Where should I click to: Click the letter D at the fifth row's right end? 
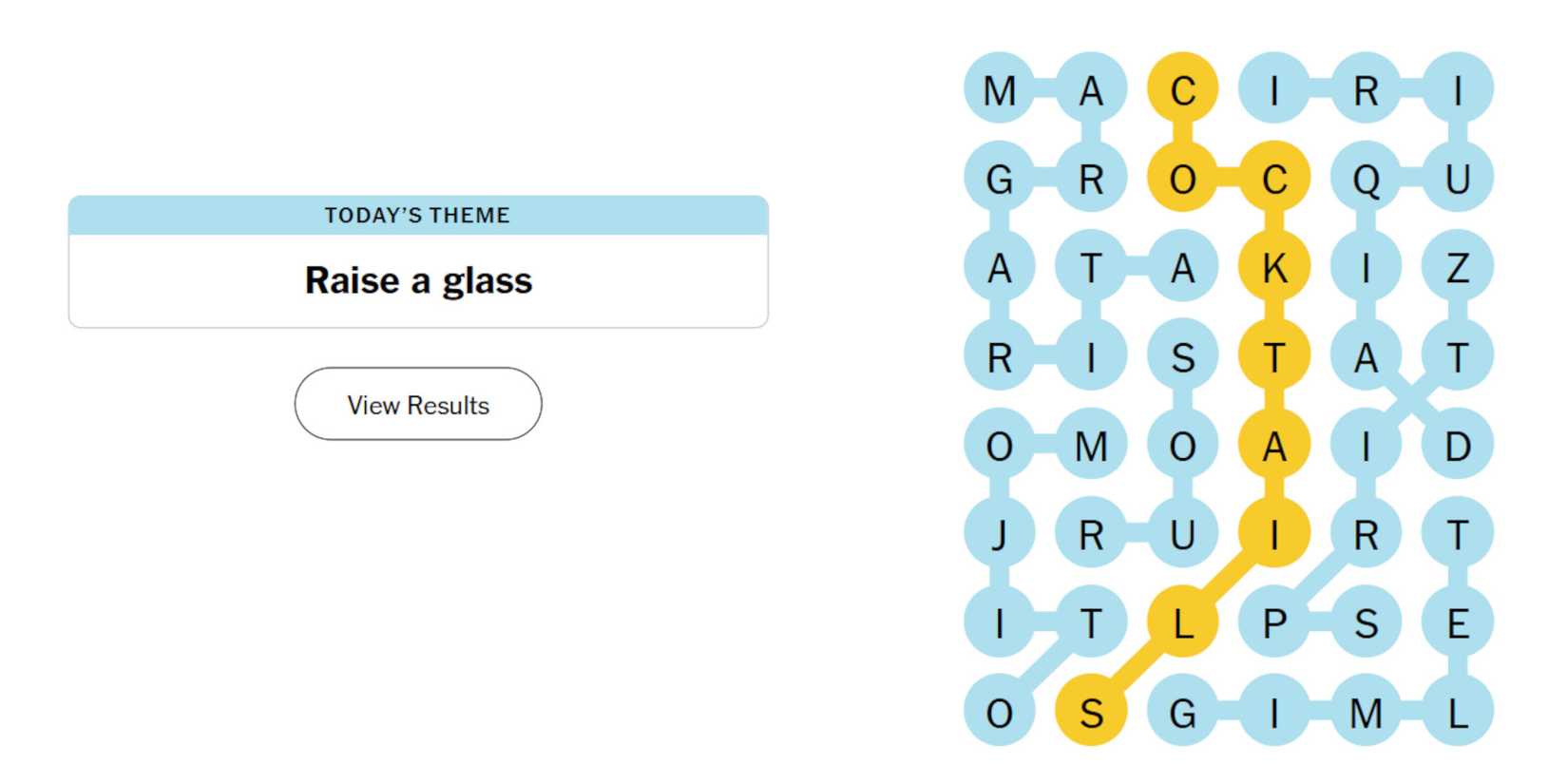click(x=1457, y=444)
